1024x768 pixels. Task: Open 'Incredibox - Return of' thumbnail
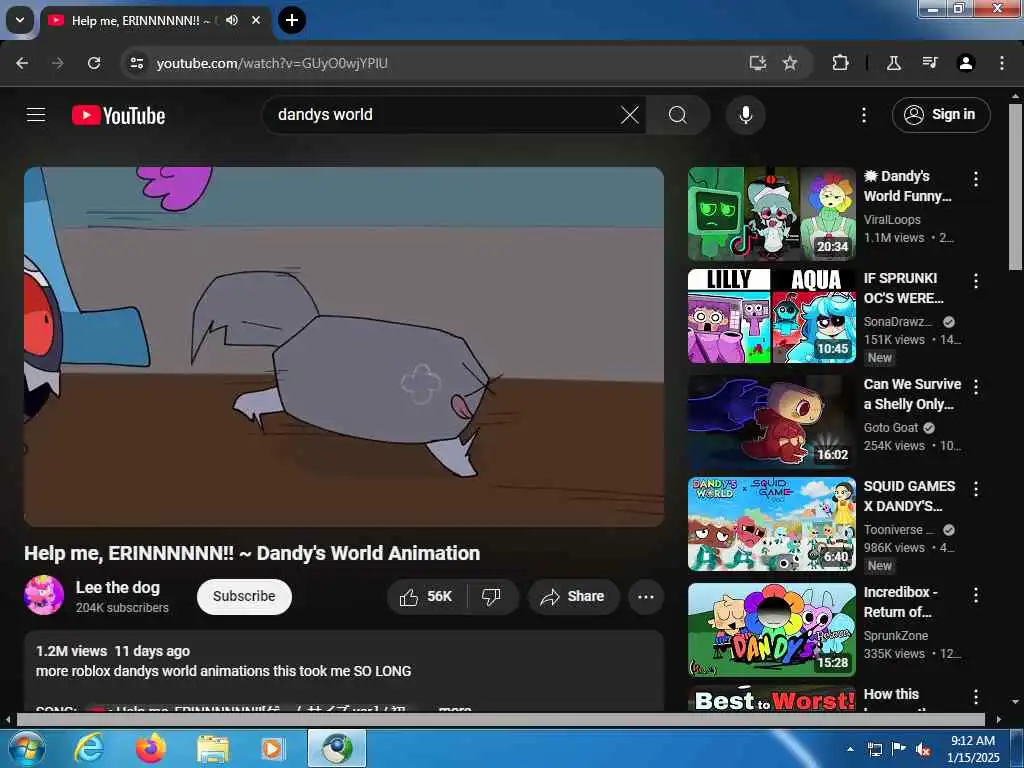[771, 630]
